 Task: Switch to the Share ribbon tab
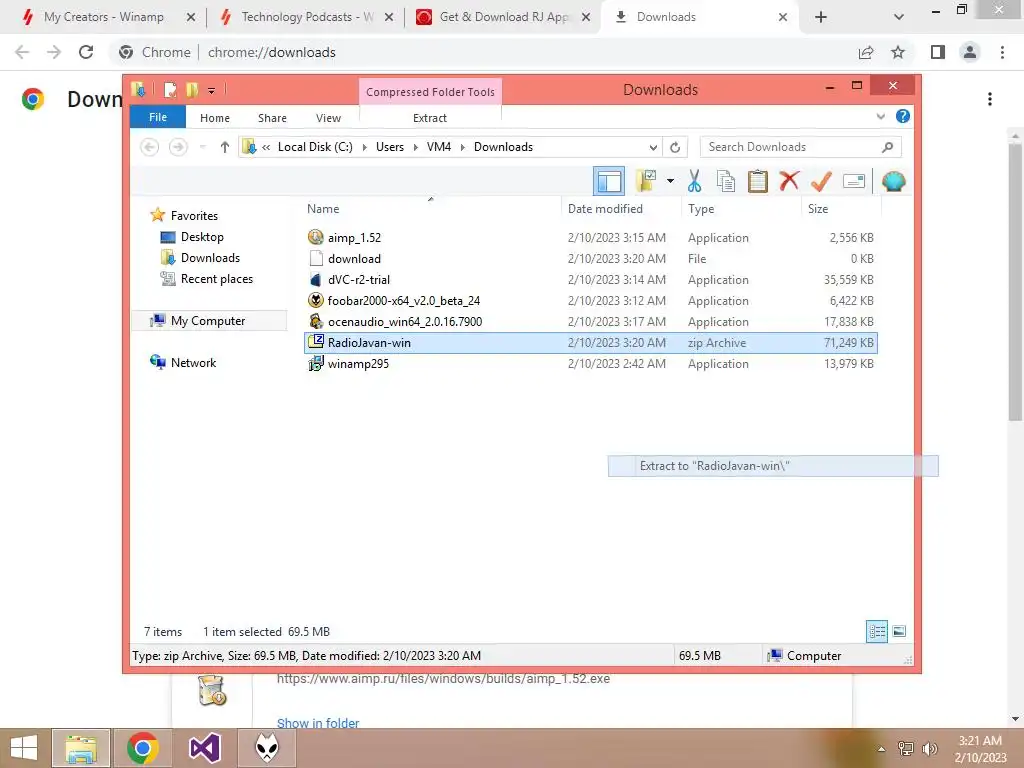[x=272, y=118]
